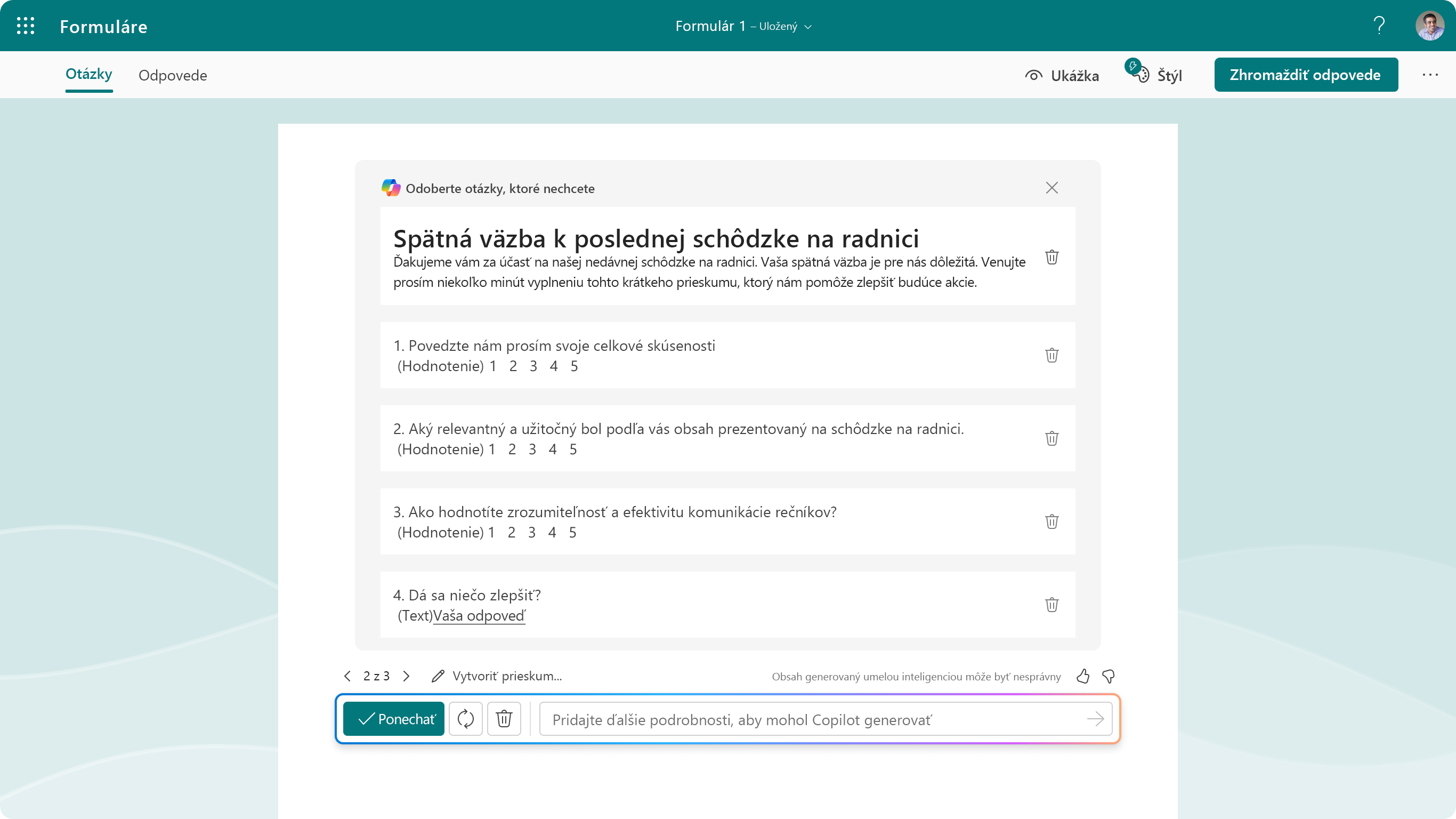The height and width of the screenshot is (819, 1456).
Task: Open the more options ellipsis menu
Action: [x=1430, y=75]
